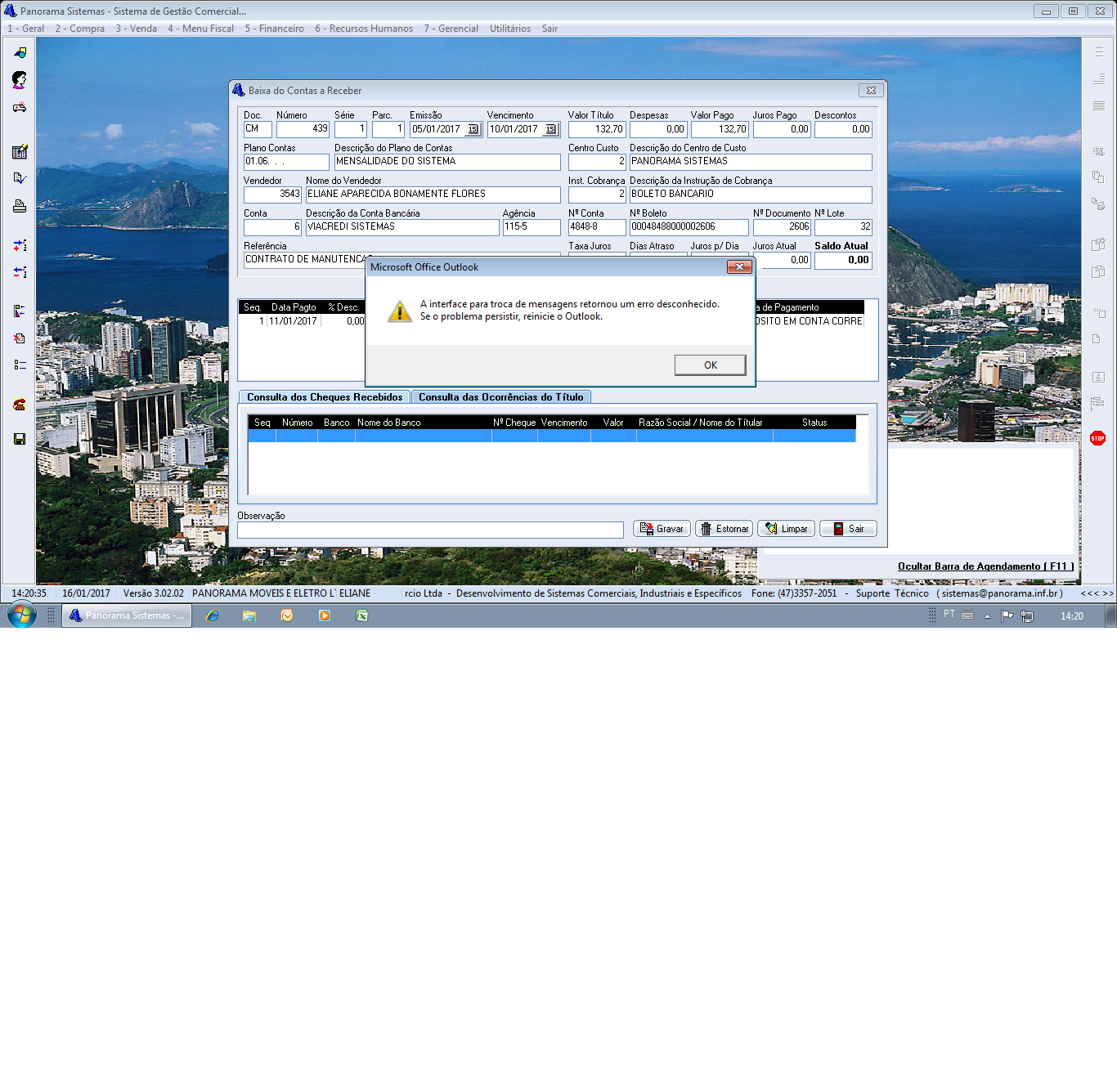1117x1092 pixels.
Task: Open the Utilitários menu
Action: pos(509,29)
